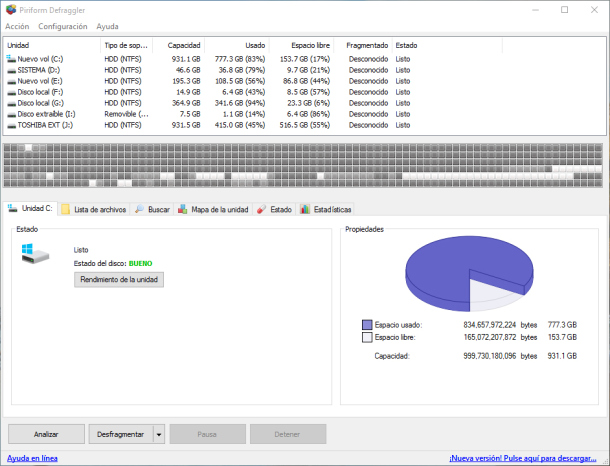Viewport: 610px width, 466px height.
Task: Sort by the Usado column header
Action: (x=237, y=45)
